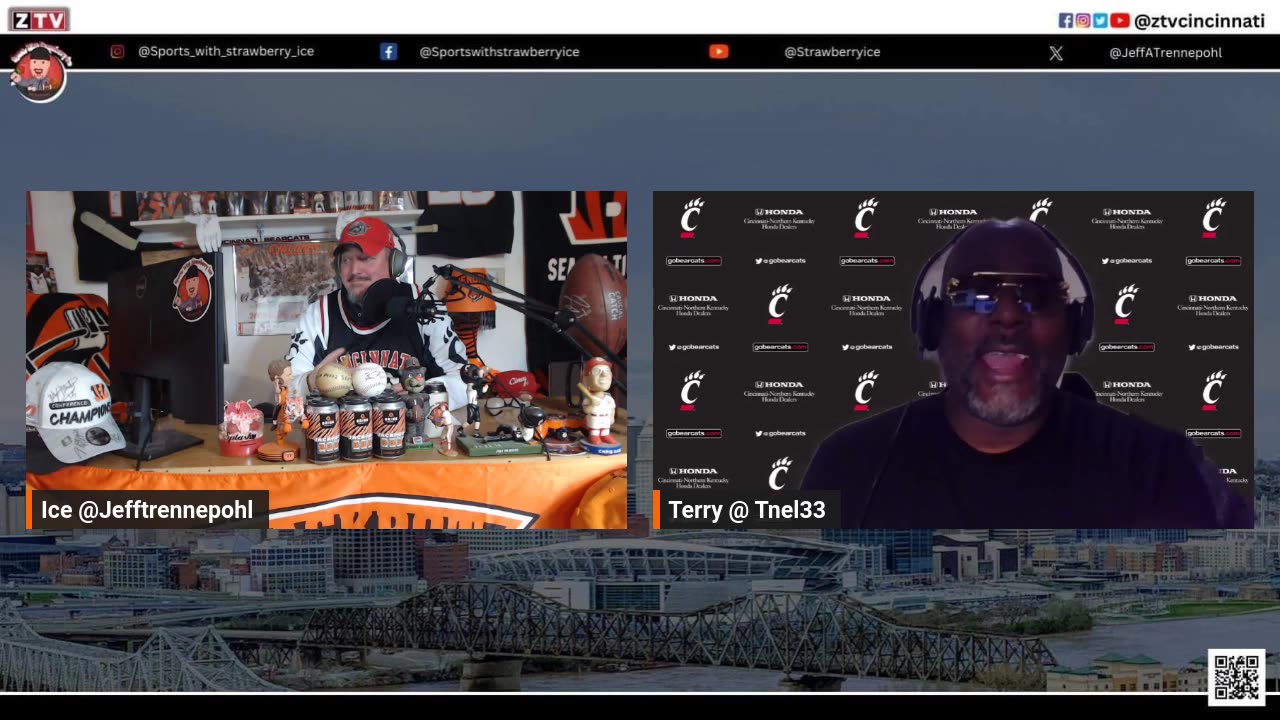Screen dimensions: 1280x720
Task: Click the ZTV logo in the corner
Action: (38, 18)
